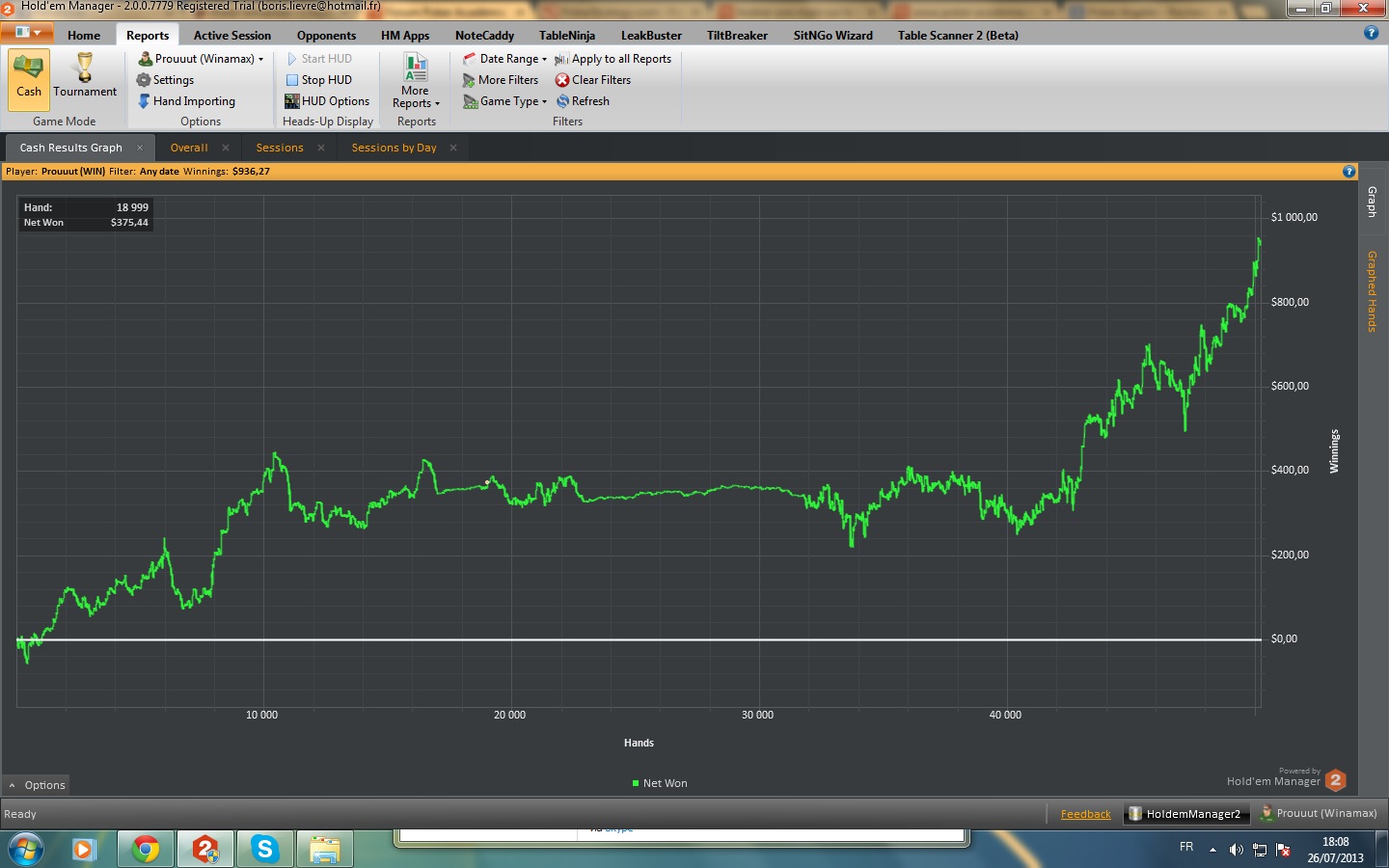Click Apply to all Reports
Viewport: 1389px width, 868px height.
613,59
